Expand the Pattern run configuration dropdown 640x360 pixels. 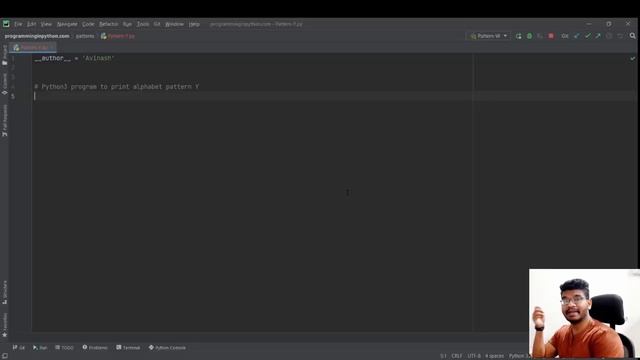pyautogui.click(x=489, y=36)
